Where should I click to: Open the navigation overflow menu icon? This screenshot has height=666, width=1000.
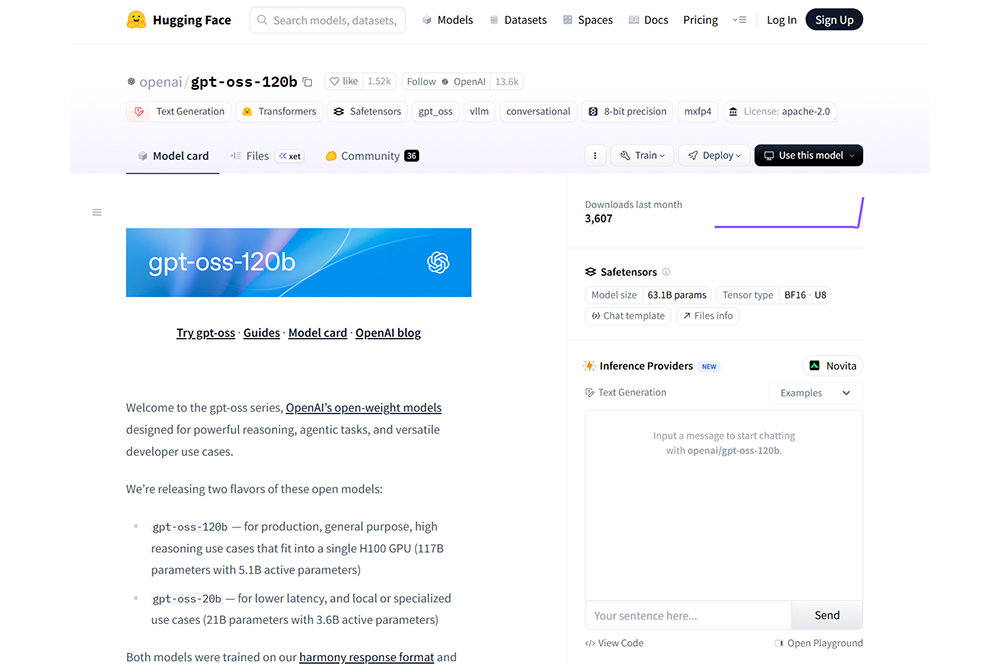[x=739, y=20]
